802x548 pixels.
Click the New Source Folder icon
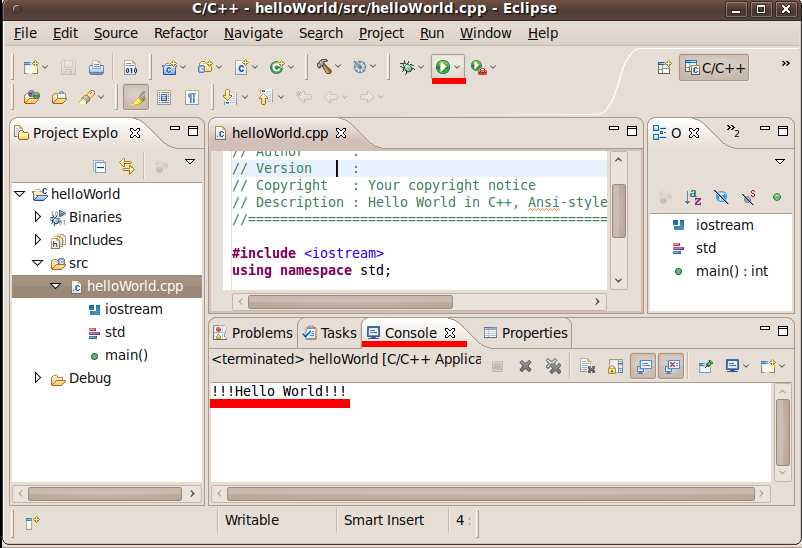(x=206, y=67)
